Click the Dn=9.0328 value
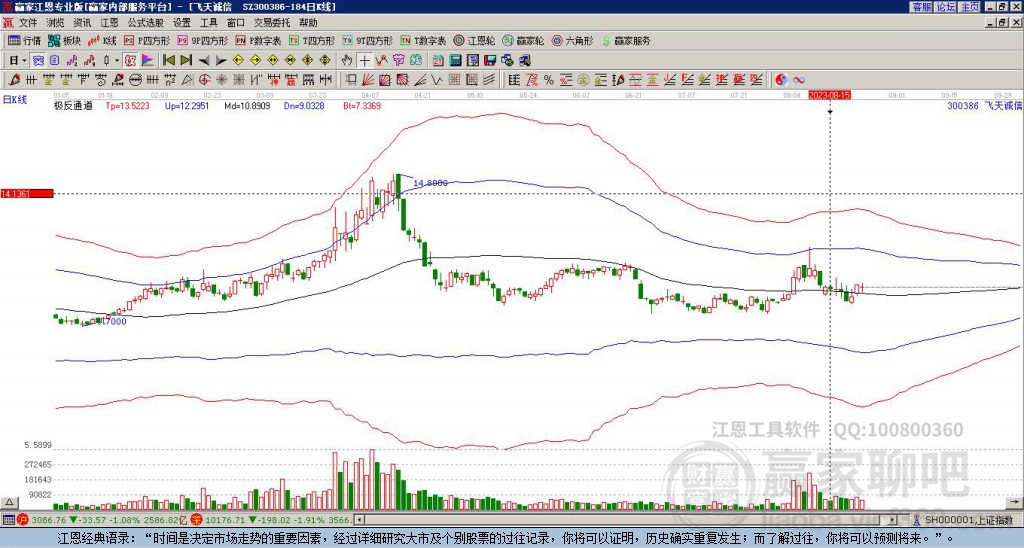Screen dimensions: 1024x548 click(304, 105)
